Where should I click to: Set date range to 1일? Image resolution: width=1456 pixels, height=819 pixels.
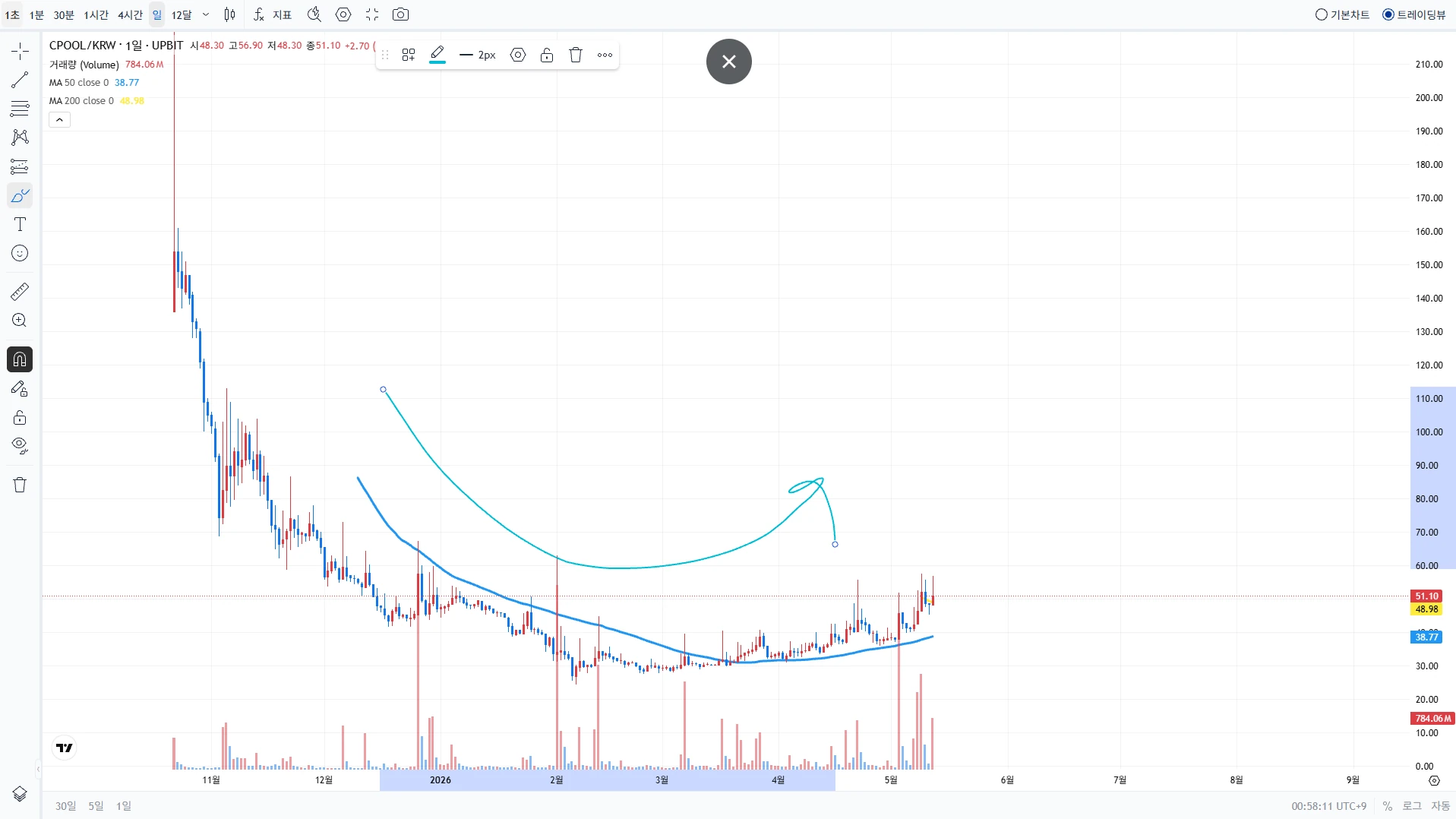123,805
